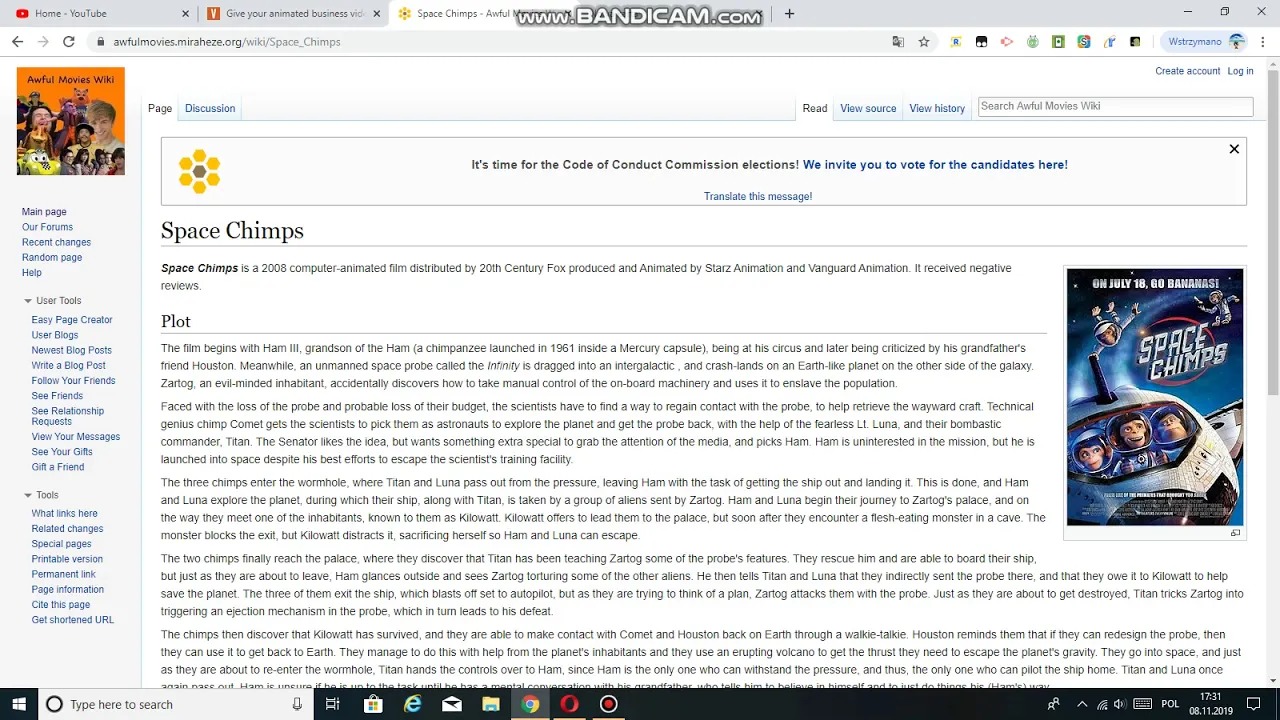Open the translate page icon
This screenshot has height=720, width=1280.
point(898,42)
